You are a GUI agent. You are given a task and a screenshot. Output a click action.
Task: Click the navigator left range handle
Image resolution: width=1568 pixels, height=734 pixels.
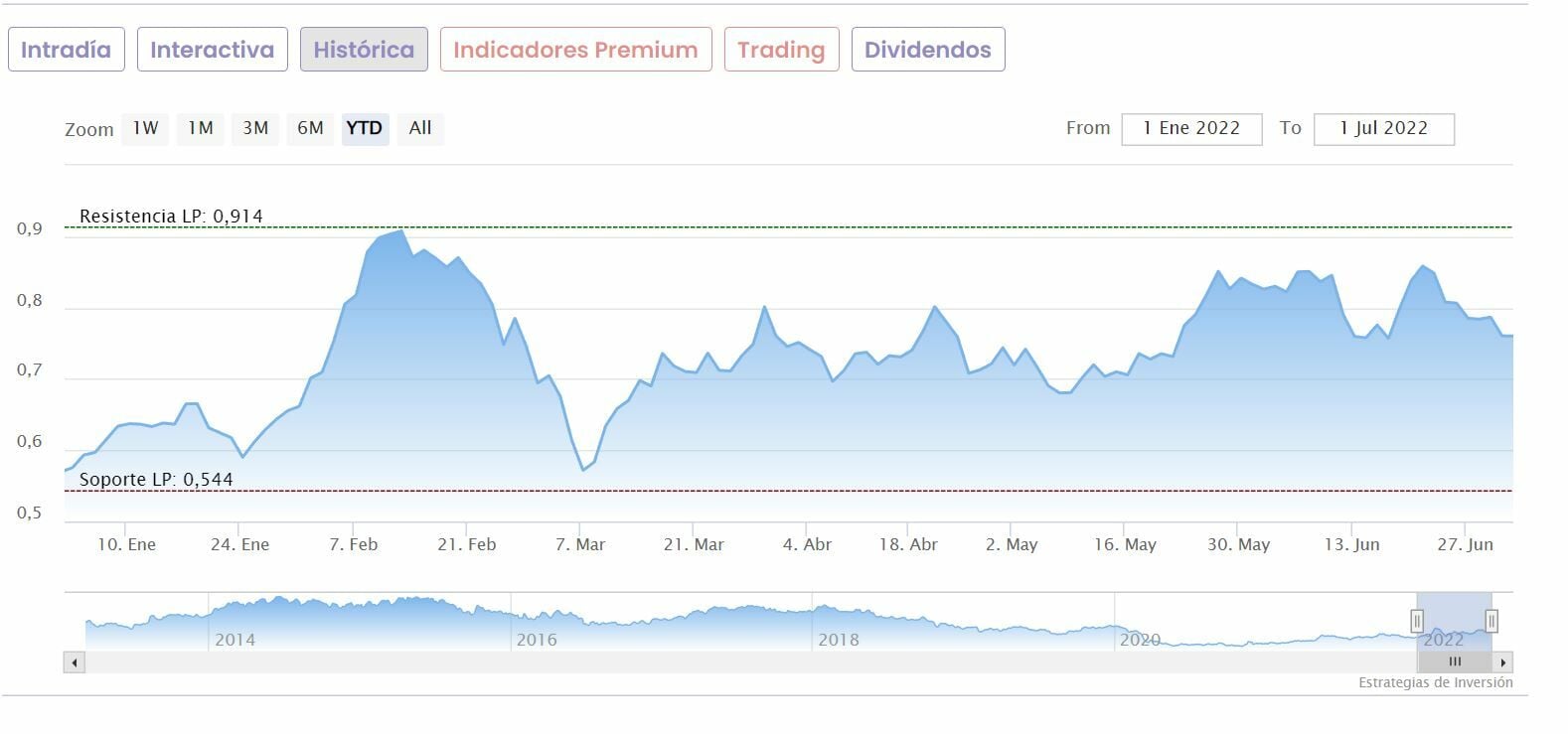[1417, 621]
